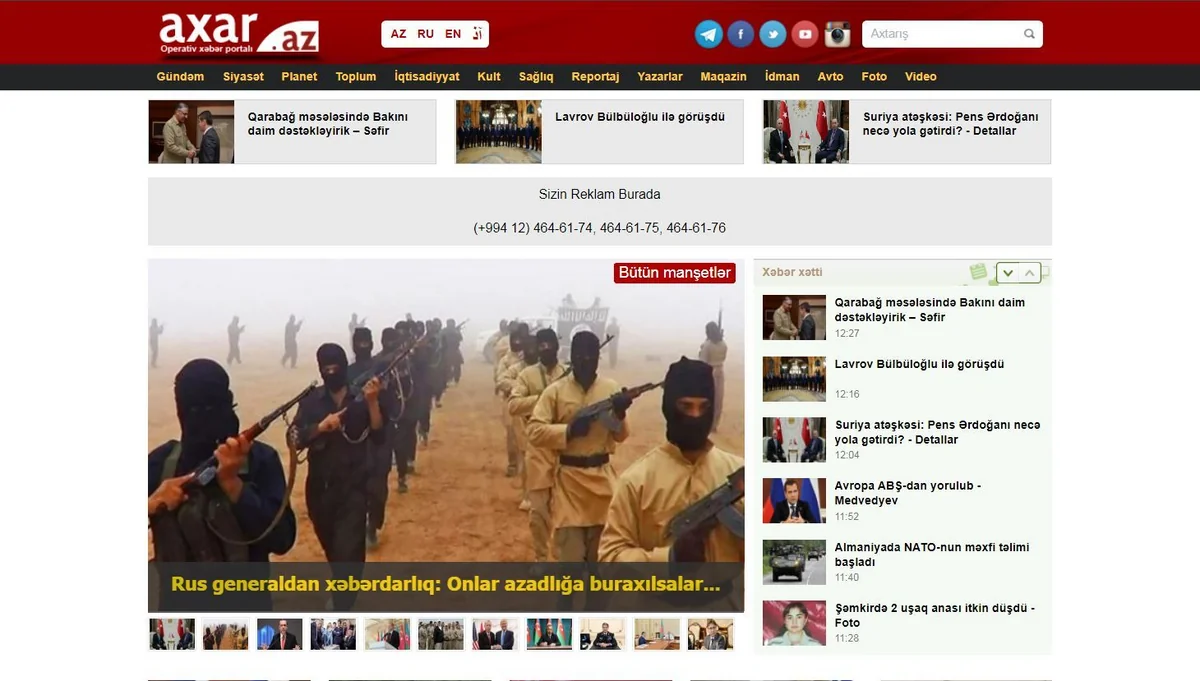Open the Instagram icon in header

pyautogui.click(x=838, y=34)
